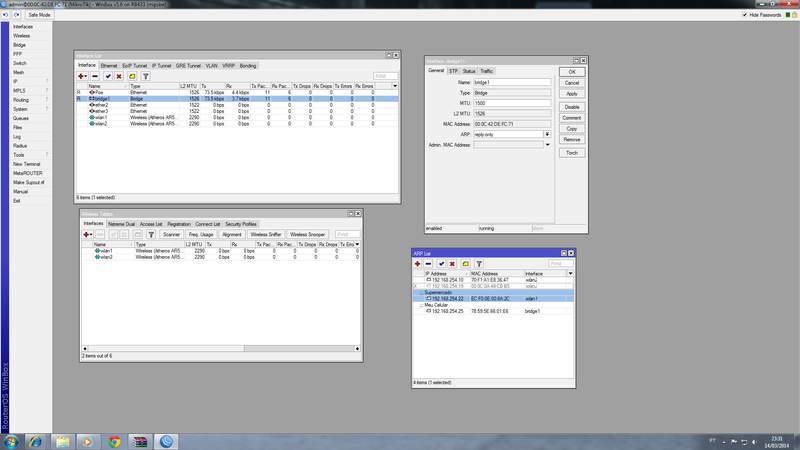
Task: Add a new wireless interface with the red plus
Action: (88, 234)
